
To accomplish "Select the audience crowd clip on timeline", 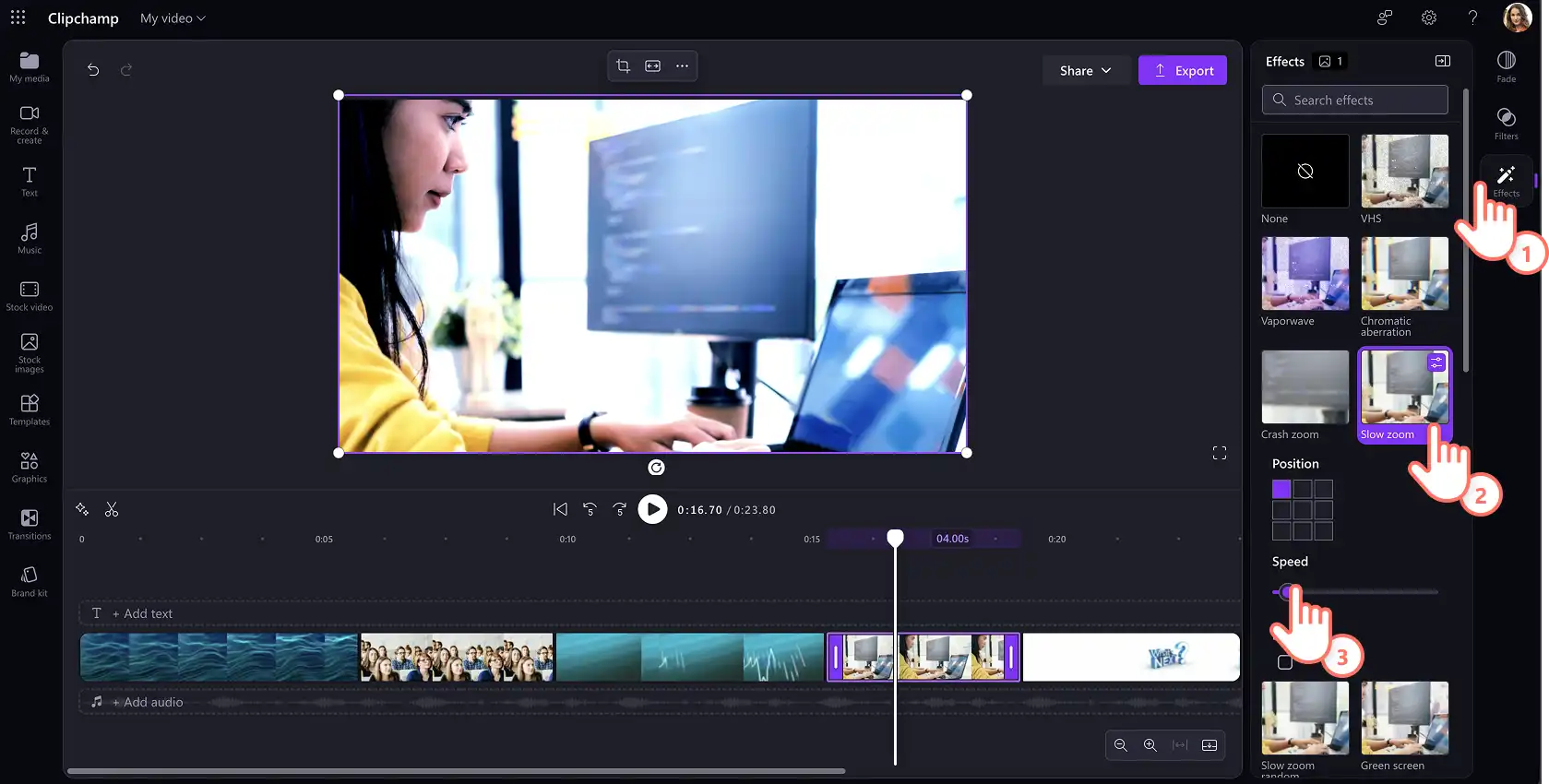I will (457, 657).
